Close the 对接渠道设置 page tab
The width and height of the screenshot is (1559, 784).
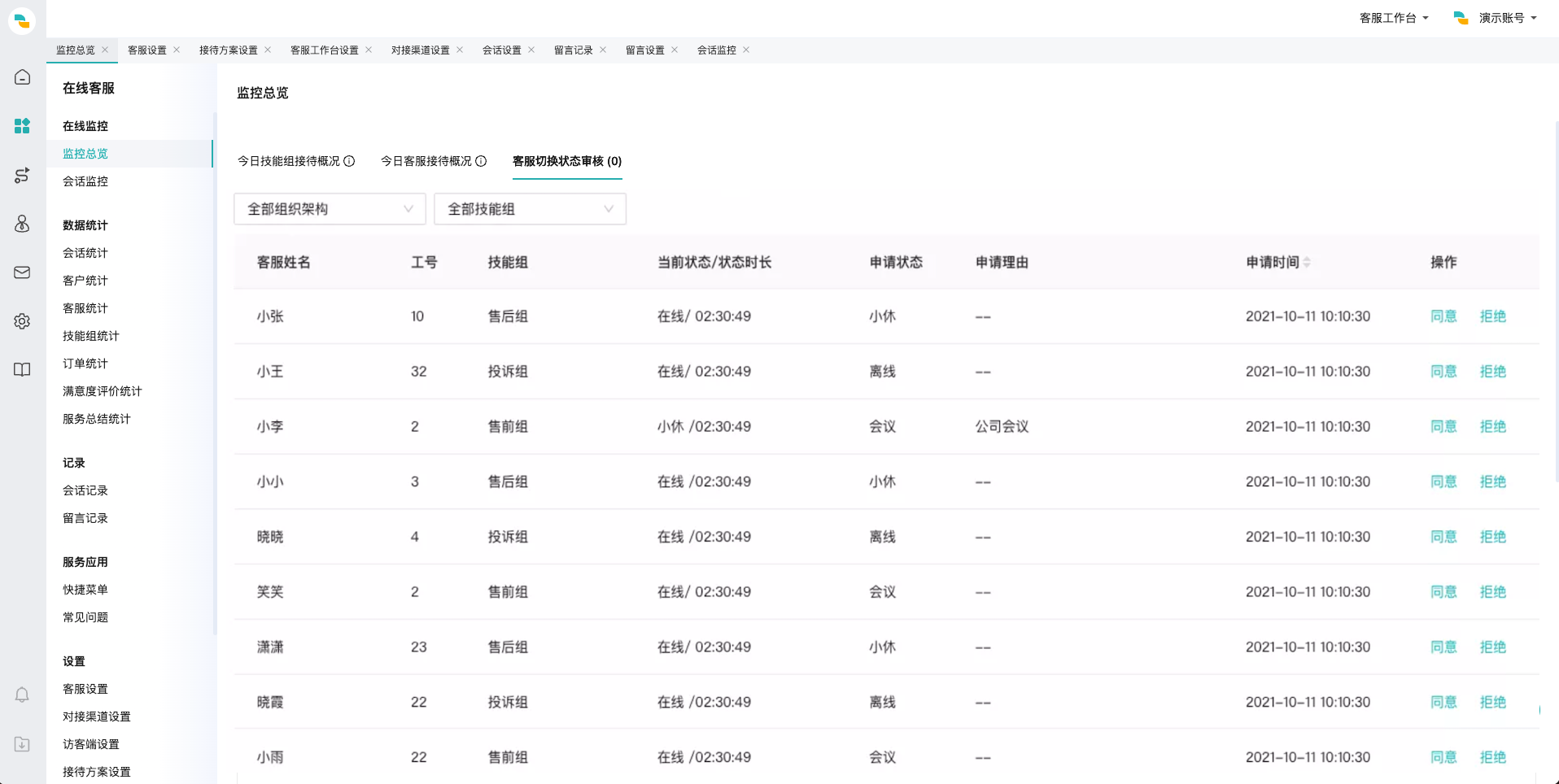[460, 50]
